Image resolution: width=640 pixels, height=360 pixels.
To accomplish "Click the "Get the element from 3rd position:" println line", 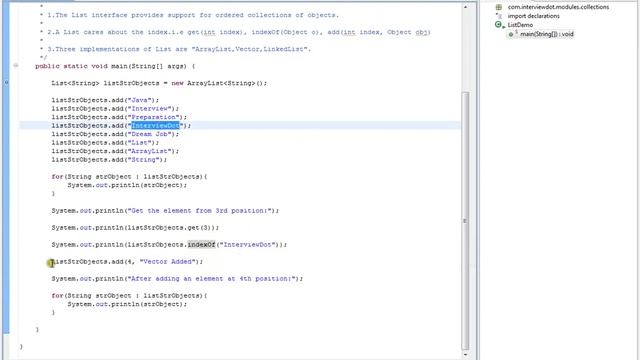I will [x=165, y=211].
